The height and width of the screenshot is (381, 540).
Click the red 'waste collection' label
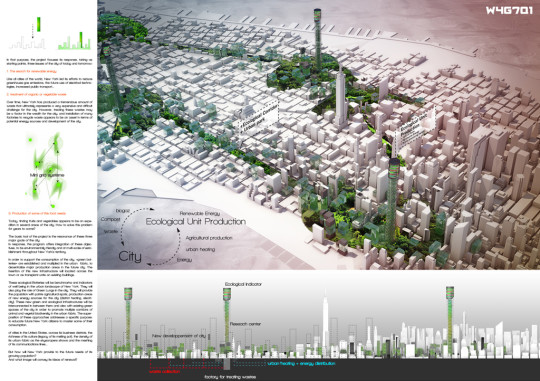[165, 372]
